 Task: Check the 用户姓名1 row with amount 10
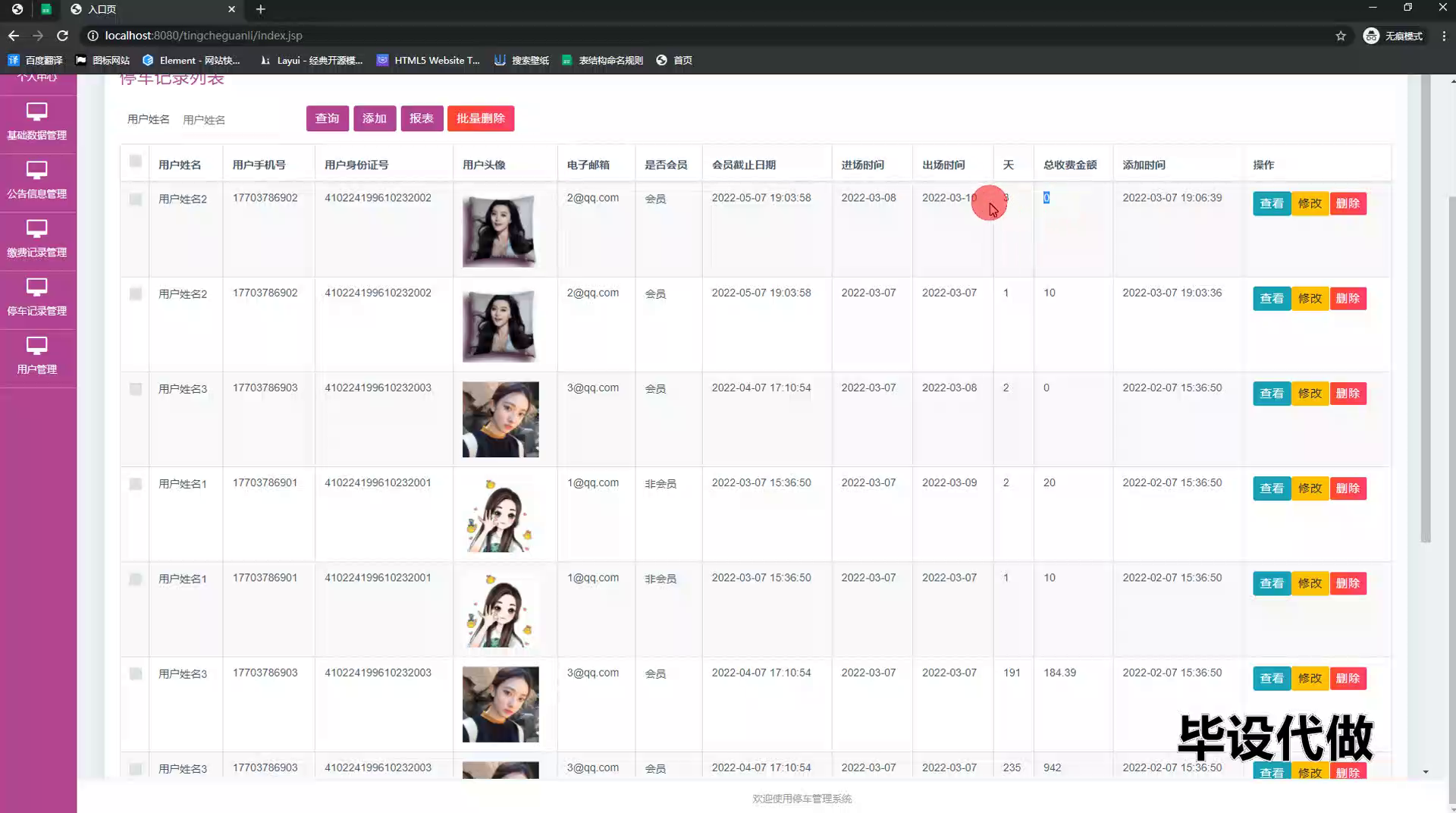point(136,579)
